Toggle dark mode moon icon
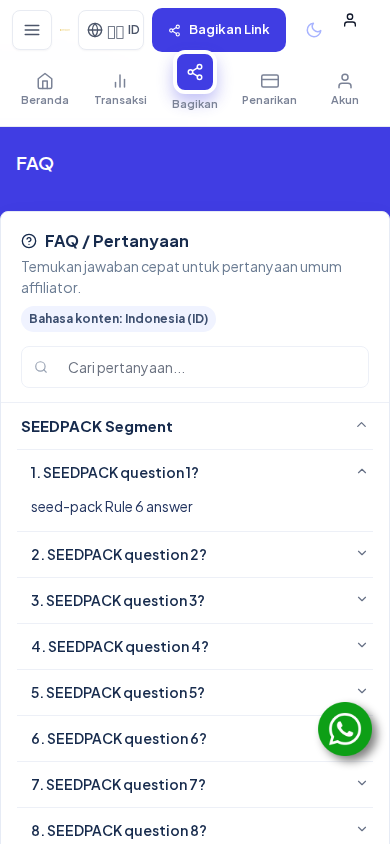This screenshot has height=844, width=390. pos(314,30)
